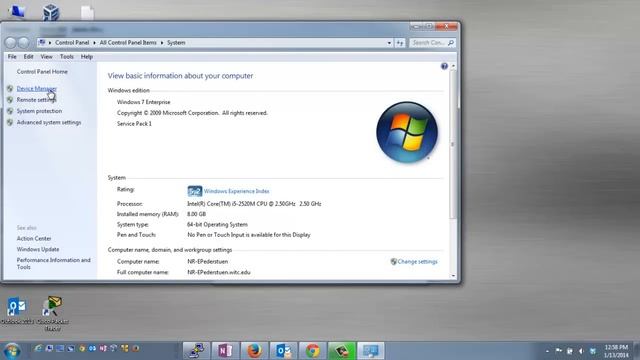Open the Edit menu
The width and height of the screenshot is (640, 360).
tap(28, 57)
